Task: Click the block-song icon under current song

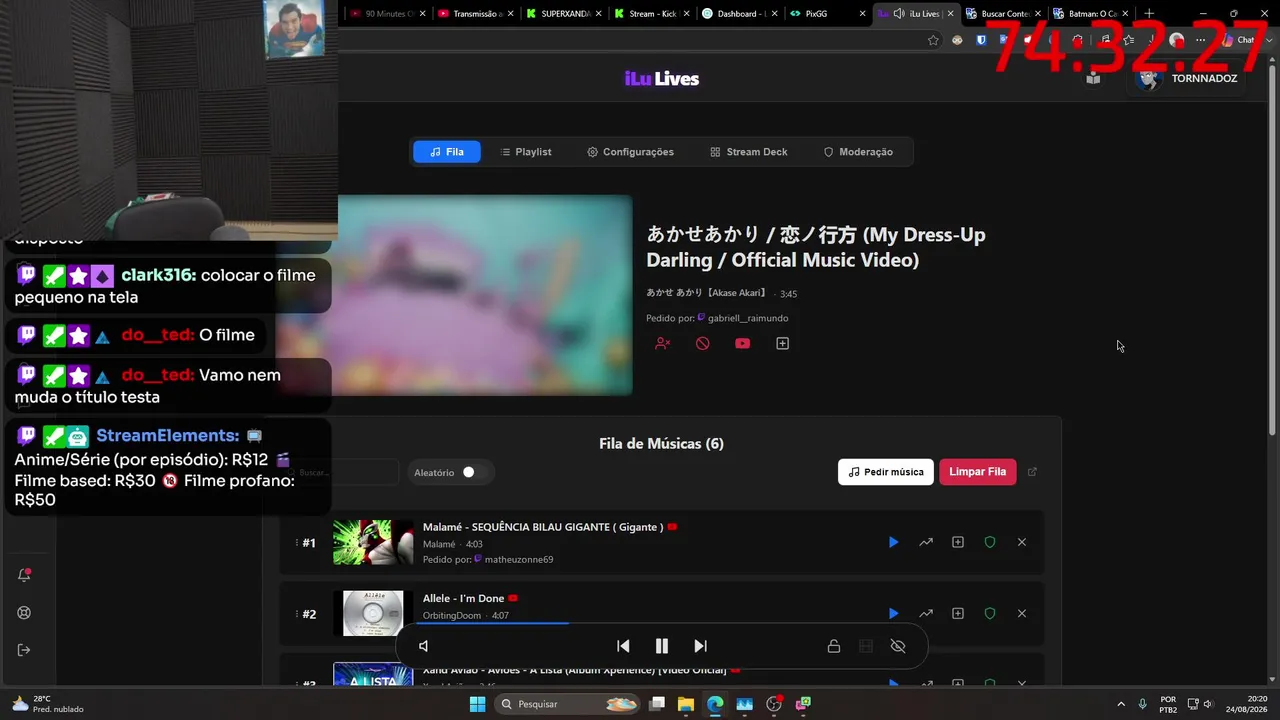Action: (703, 343)
